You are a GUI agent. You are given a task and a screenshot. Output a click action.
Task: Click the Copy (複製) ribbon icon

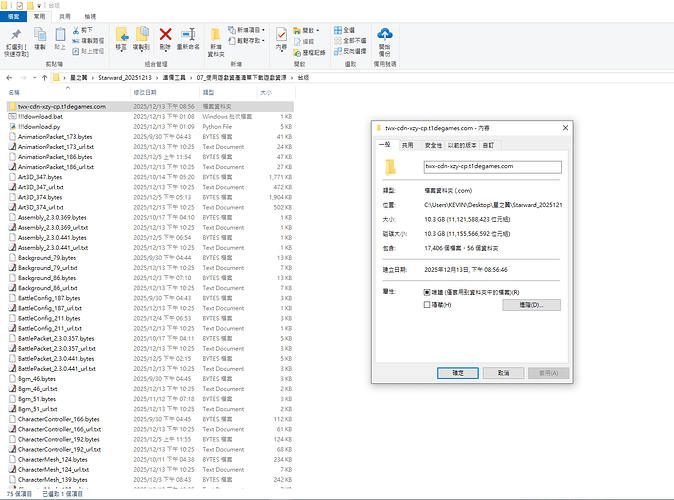[42, 38]
